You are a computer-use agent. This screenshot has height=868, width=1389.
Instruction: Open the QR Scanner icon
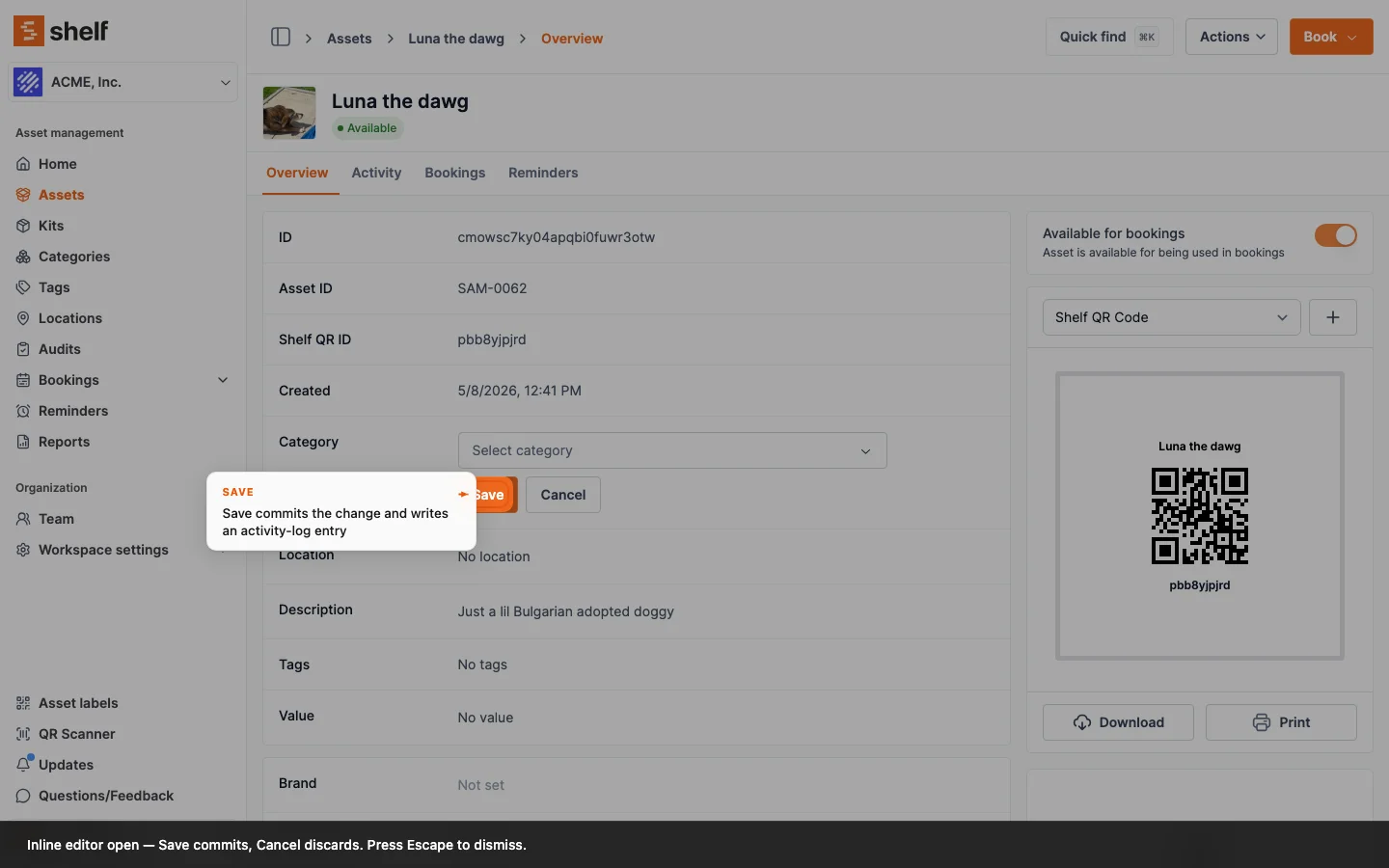pos(23,734)
